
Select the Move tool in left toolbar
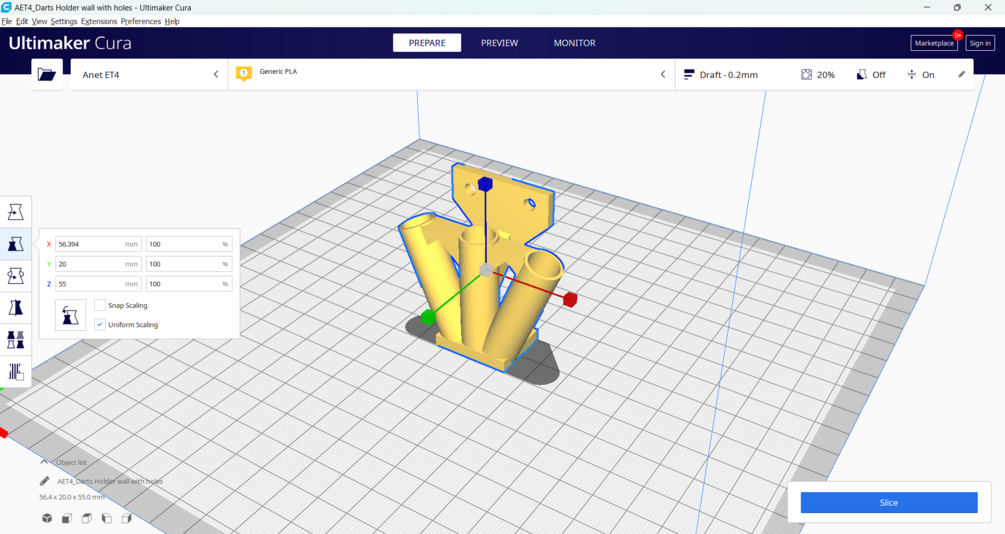[x=15, y=212]
